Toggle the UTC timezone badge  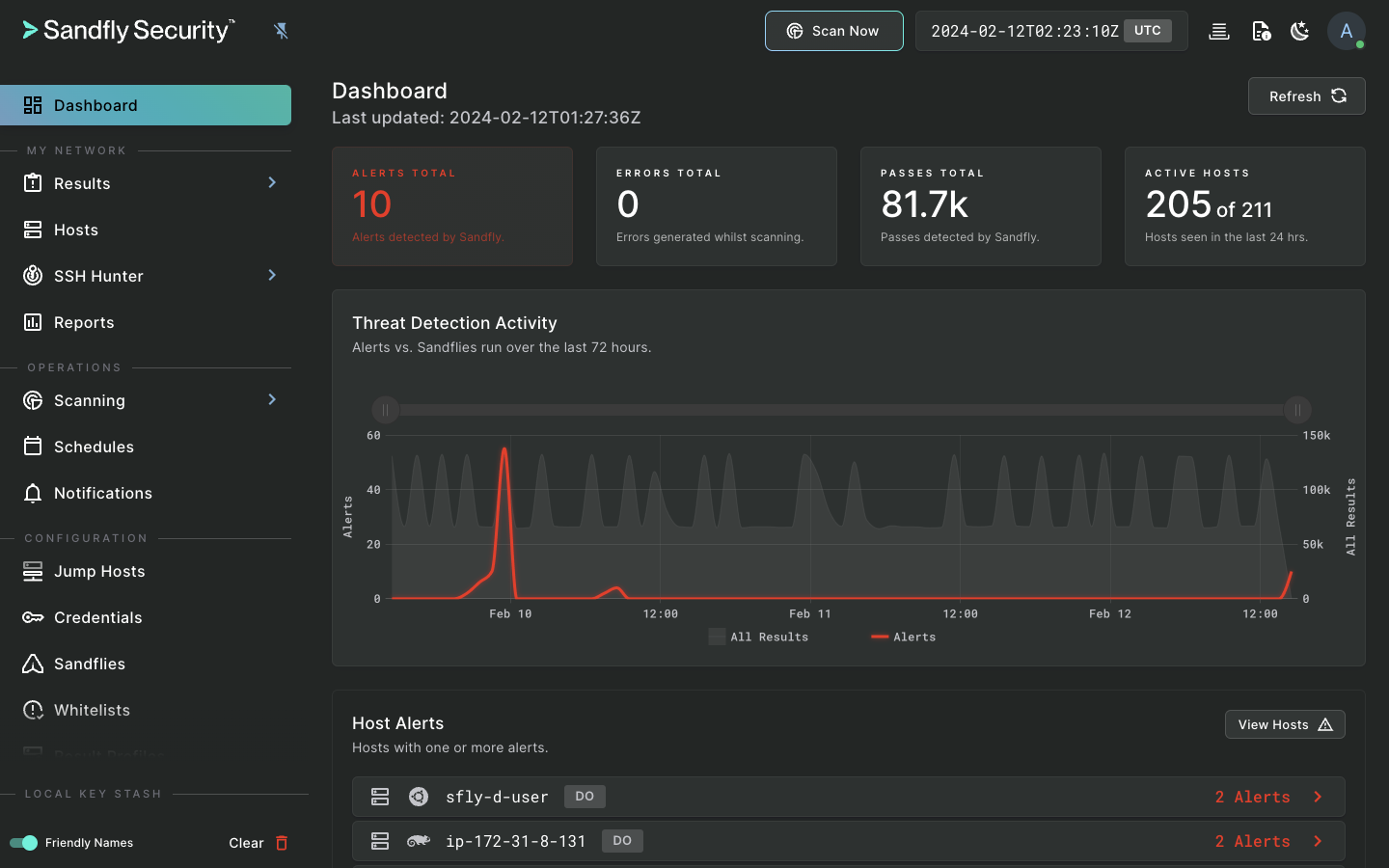click(1148, 31)
